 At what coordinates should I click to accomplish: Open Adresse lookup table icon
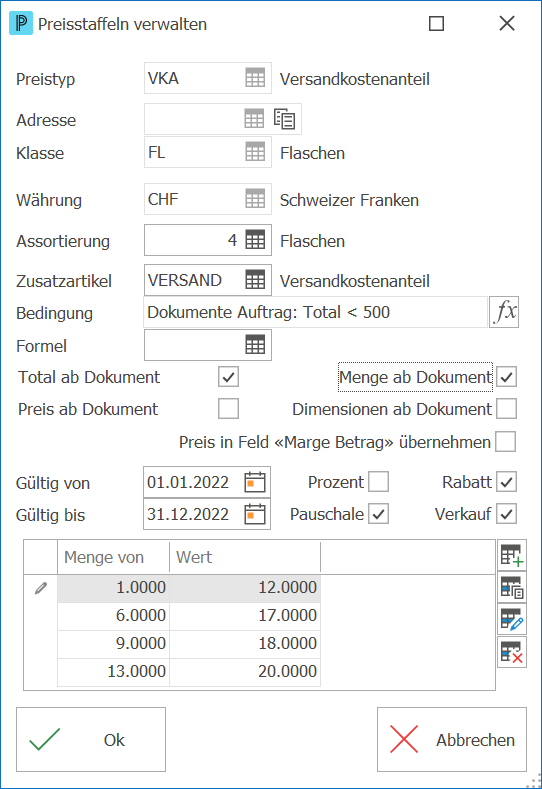point(254,119)
